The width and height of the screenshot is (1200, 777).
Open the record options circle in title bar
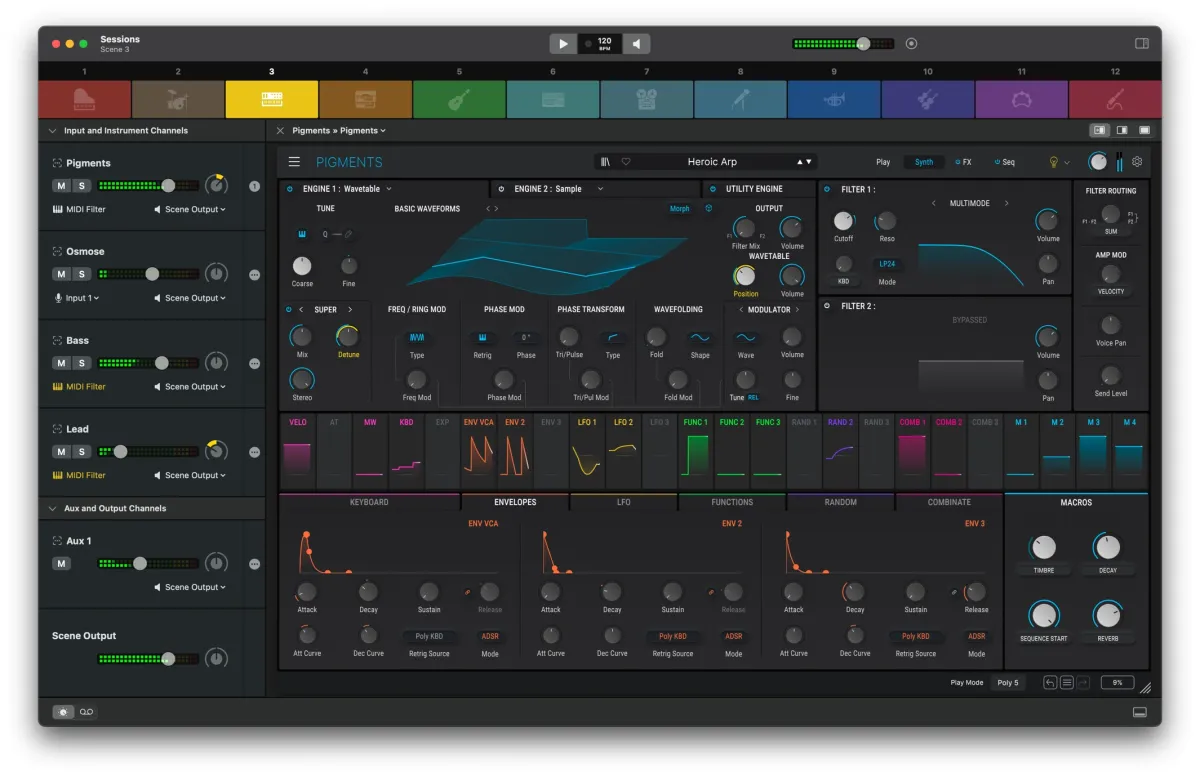[x=911, y=44]
